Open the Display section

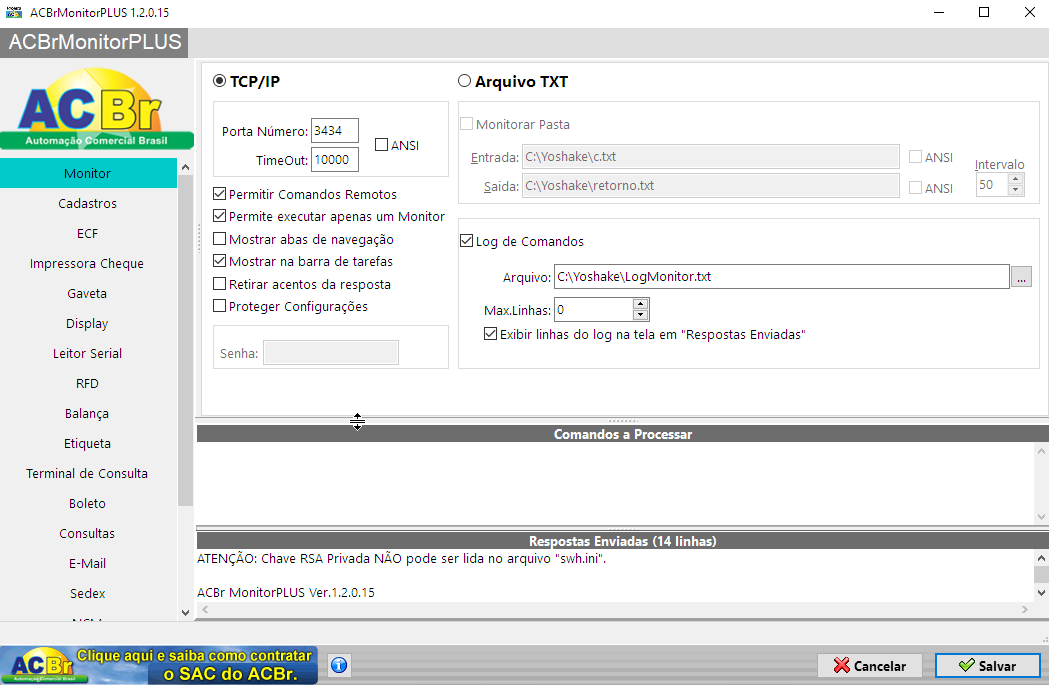[x=88, y=324]
